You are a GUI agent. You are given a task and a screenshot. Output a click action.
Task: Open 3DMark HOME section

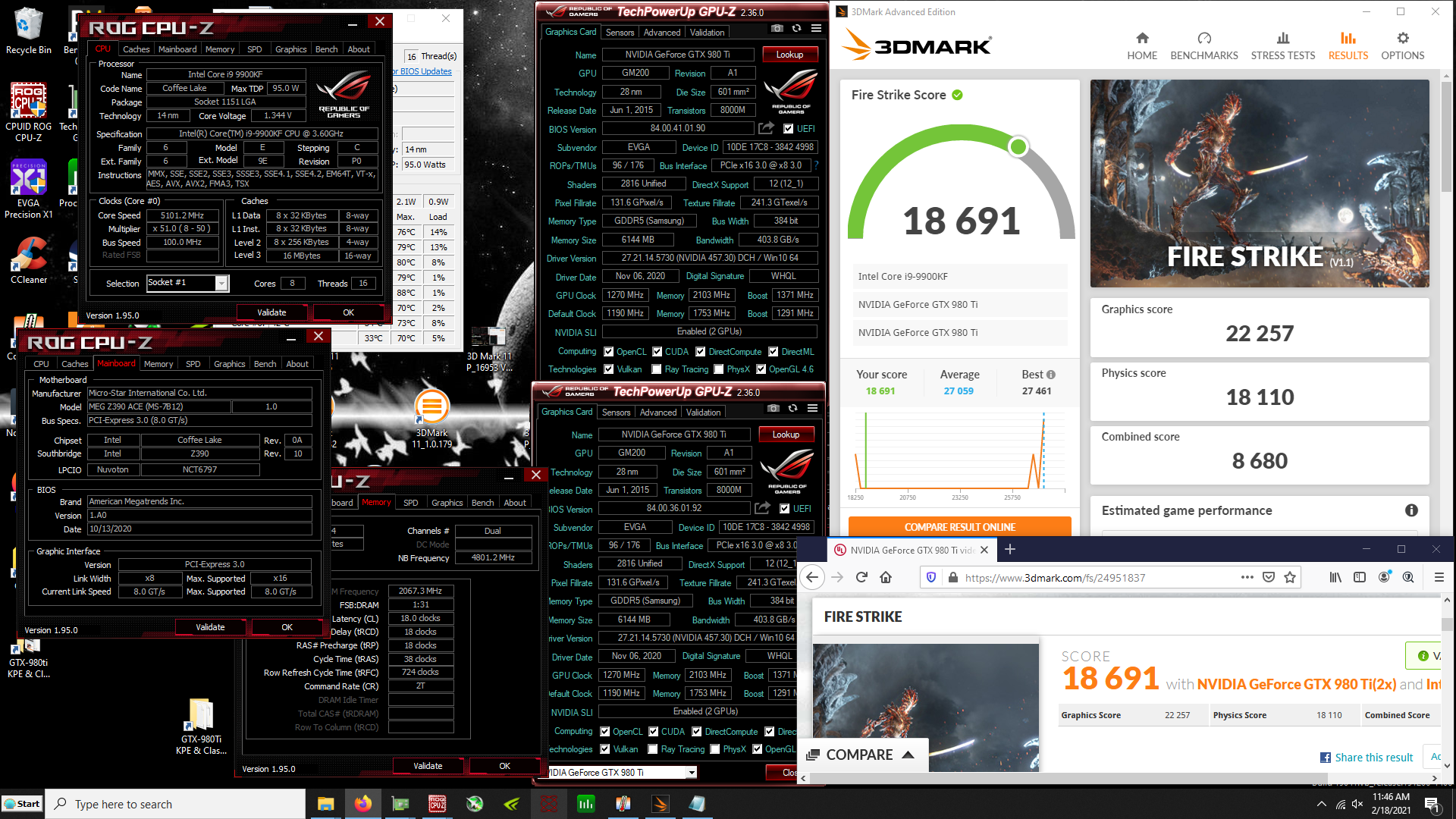point(1142,46)
